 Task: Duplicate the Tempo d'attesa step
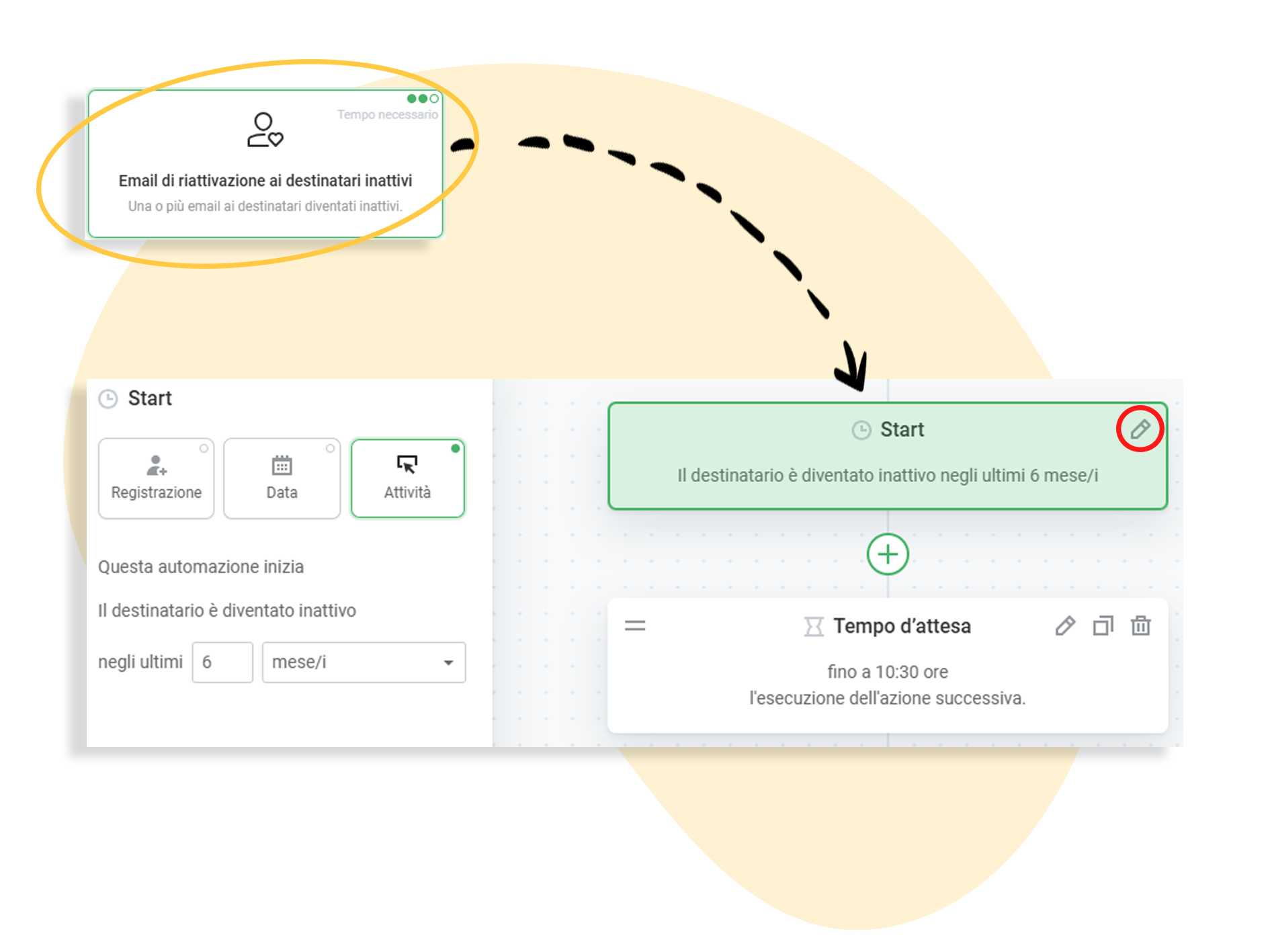coord(1103,626)
